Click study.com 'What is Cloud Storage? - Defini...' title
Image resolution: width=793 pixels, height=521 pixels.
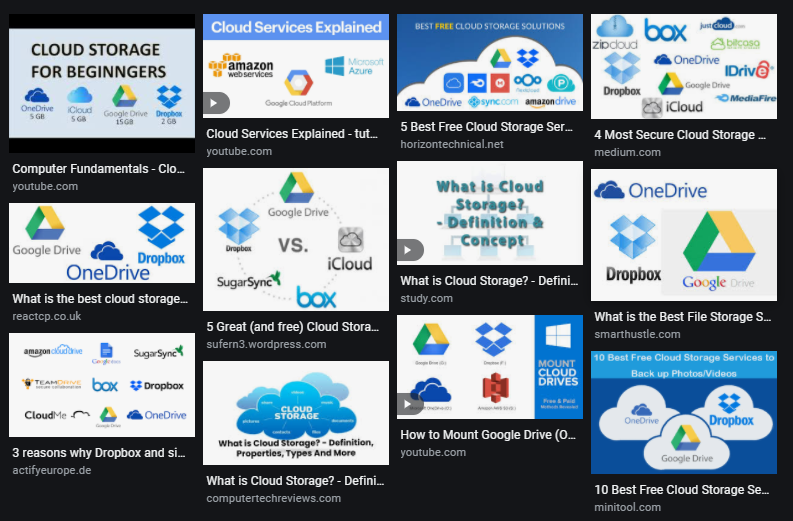(x=489, y=281)
